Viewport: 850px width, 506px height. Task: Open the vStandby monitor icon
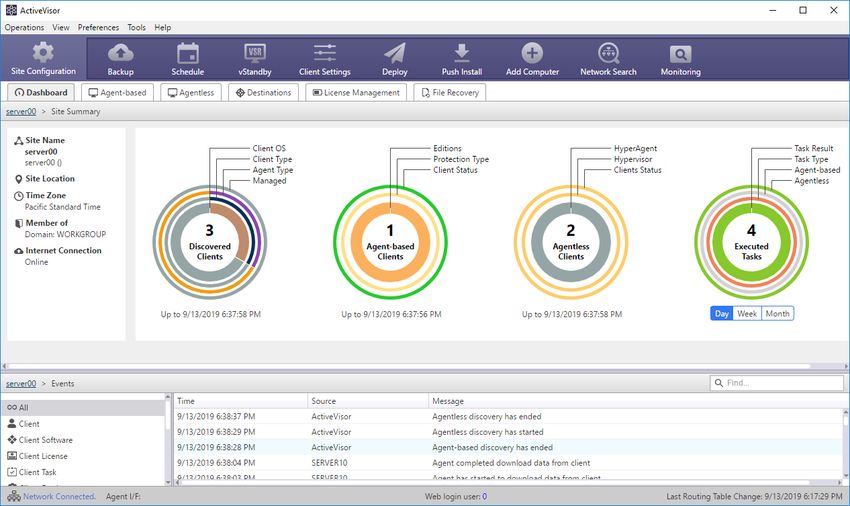coord(254,53)
